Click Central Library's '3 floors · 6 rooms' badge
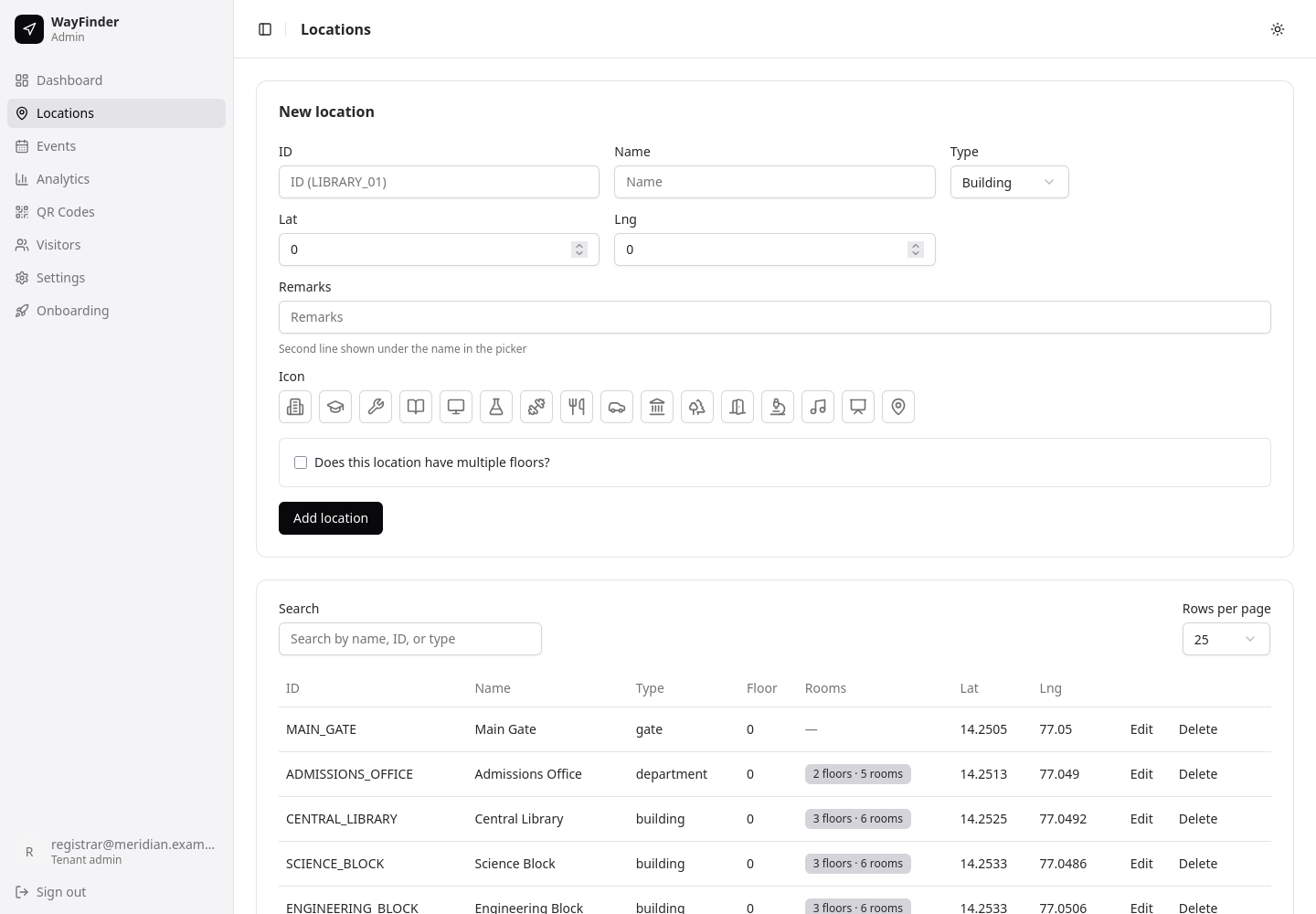 point(858,819)
